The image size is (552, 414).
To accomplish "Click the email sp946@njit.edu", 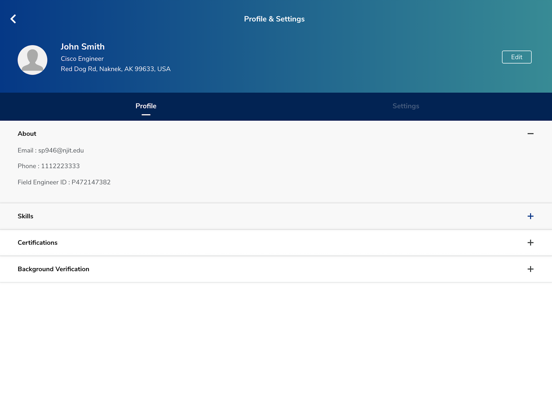I will [x=61, y=150].
